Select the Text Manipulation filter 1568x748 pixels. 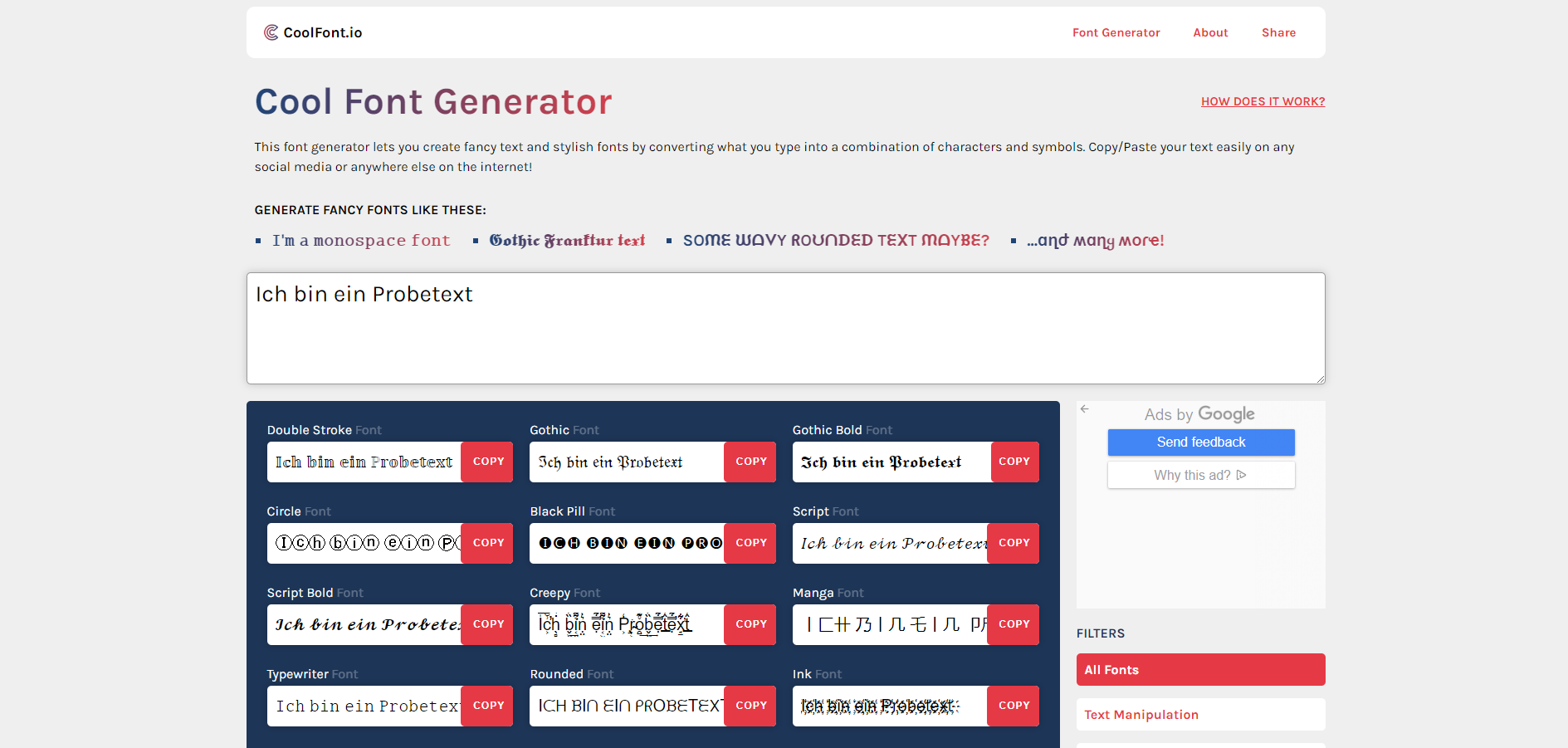[x=1200, y=714]
